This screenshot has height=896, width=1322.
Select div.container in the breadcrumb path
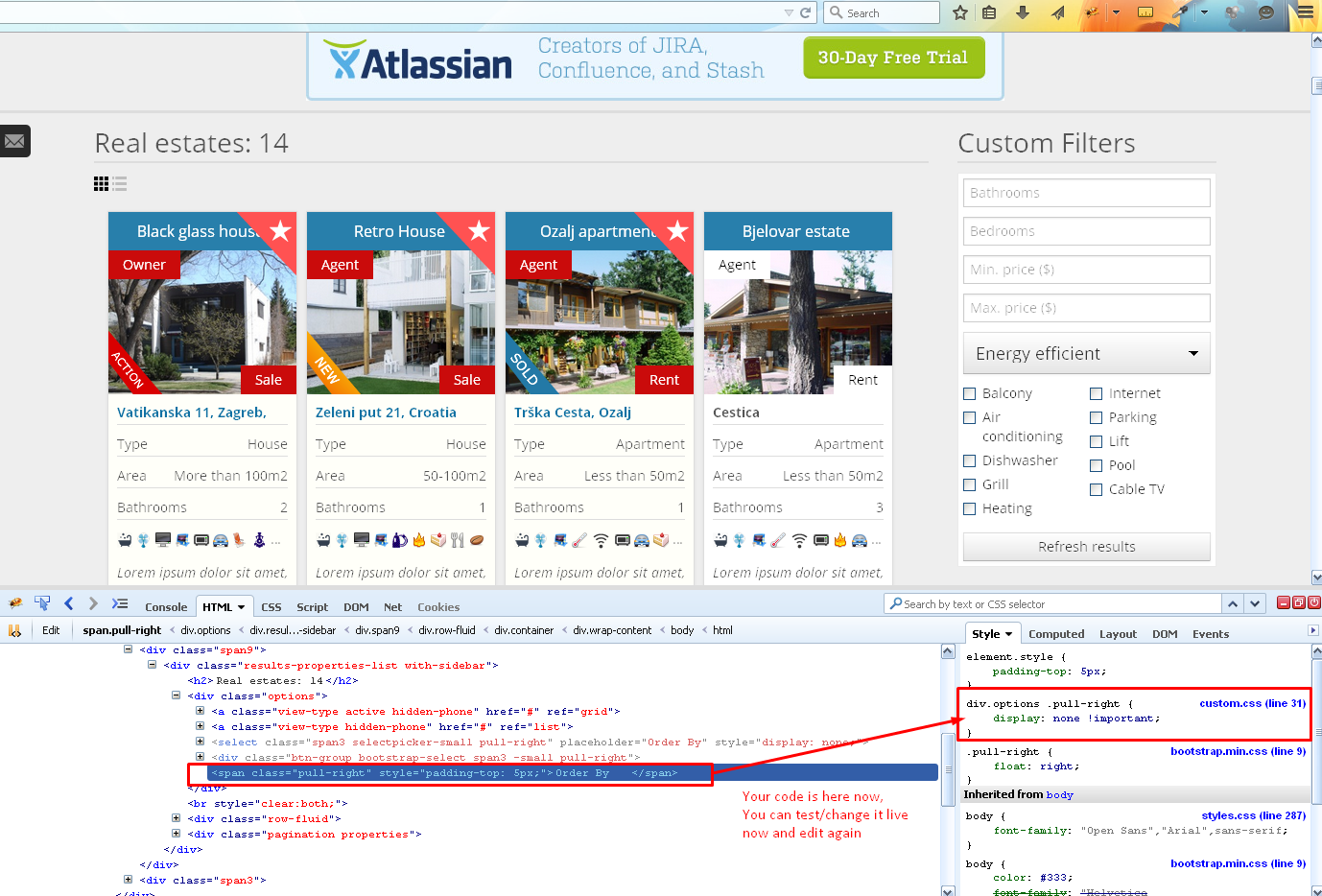[524, 630]
